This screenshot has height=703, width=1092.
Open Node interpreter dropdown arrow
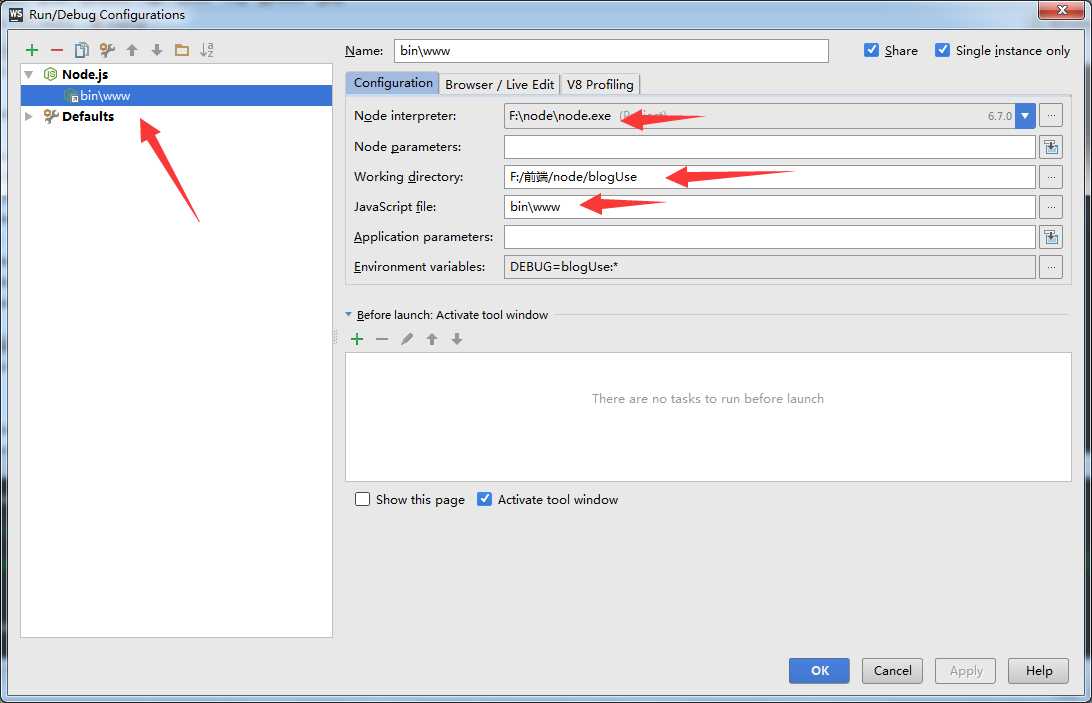click(x=1025, y=116)
